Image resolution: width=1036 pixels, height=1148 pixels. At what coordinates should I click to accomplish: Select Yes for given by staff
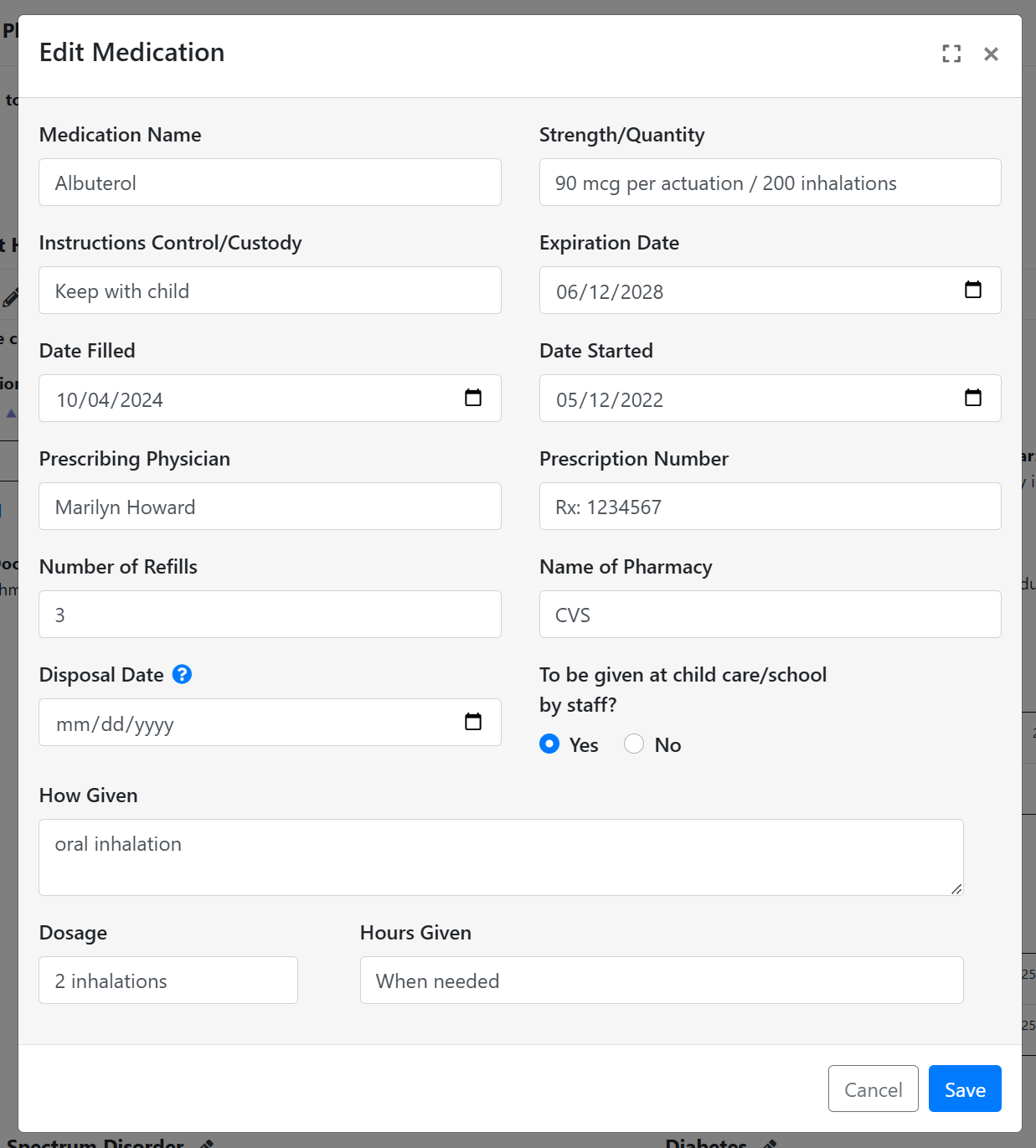point(549,744)
